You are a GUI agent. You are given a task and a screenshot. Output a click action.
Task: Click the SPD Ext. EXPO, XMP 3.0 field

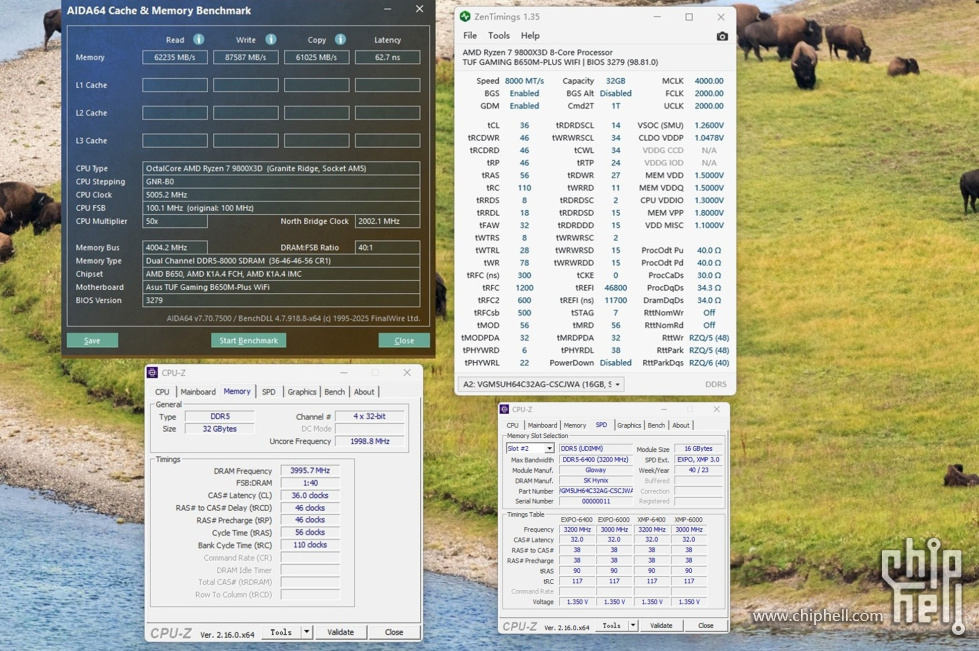698,459
